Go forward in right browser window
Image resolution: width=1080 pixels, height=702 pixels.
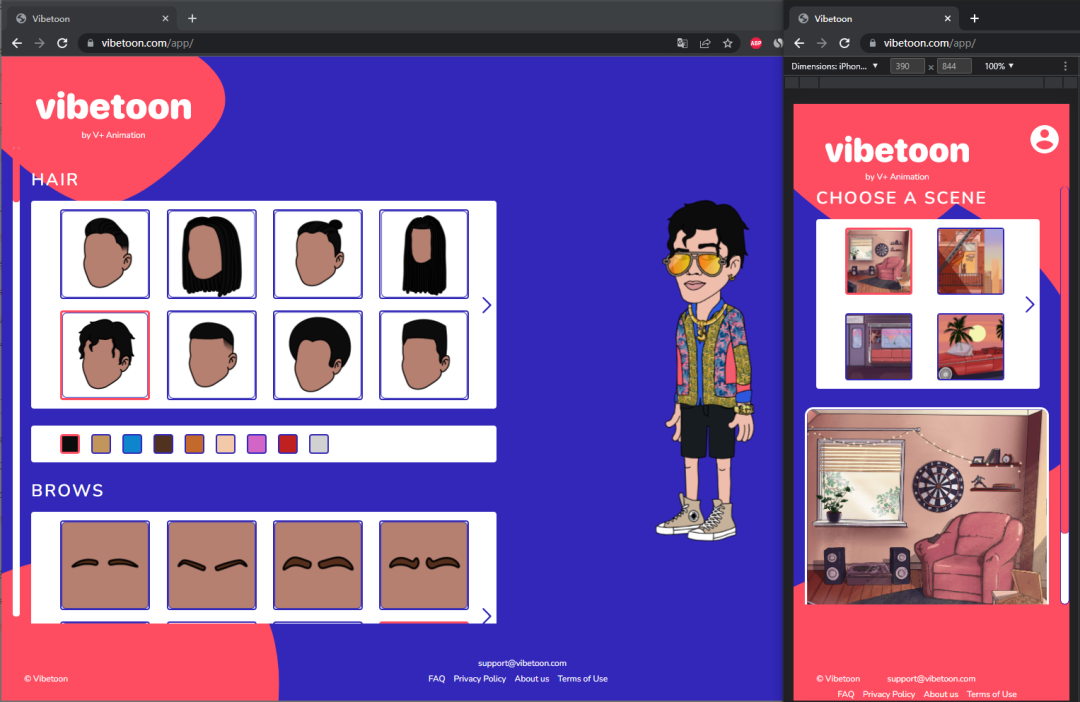(x=822, y=43)
